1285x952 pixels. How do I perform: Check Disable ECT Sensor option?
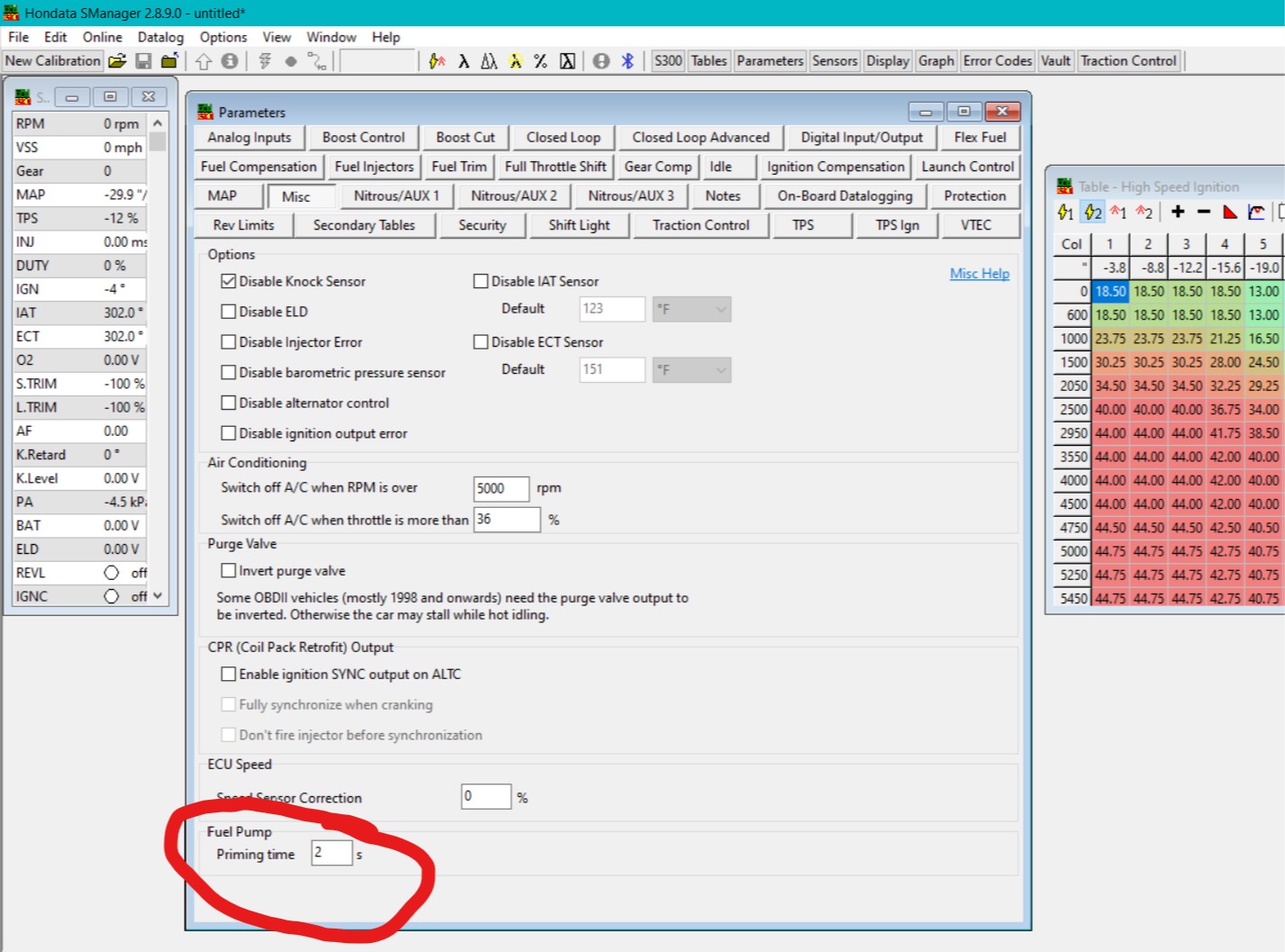[x=481, y=342]
